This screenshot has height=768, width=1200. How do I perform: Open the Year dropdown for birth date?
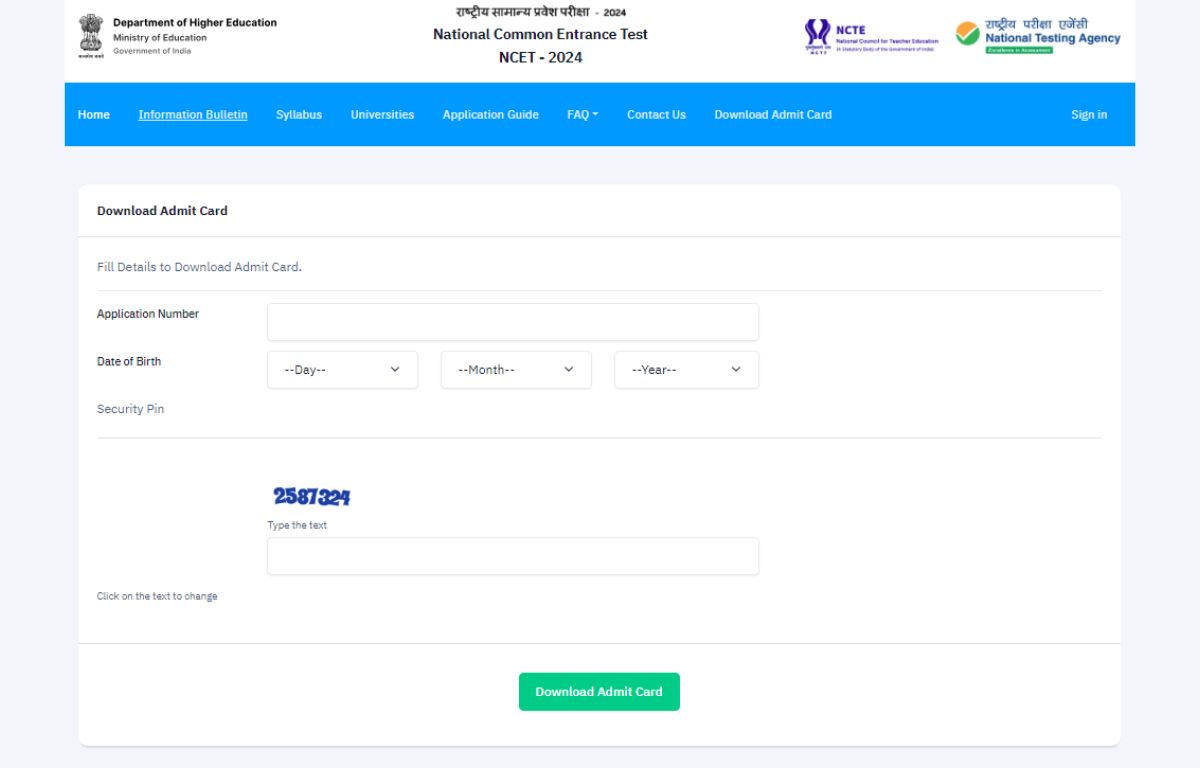pos(686,370)
